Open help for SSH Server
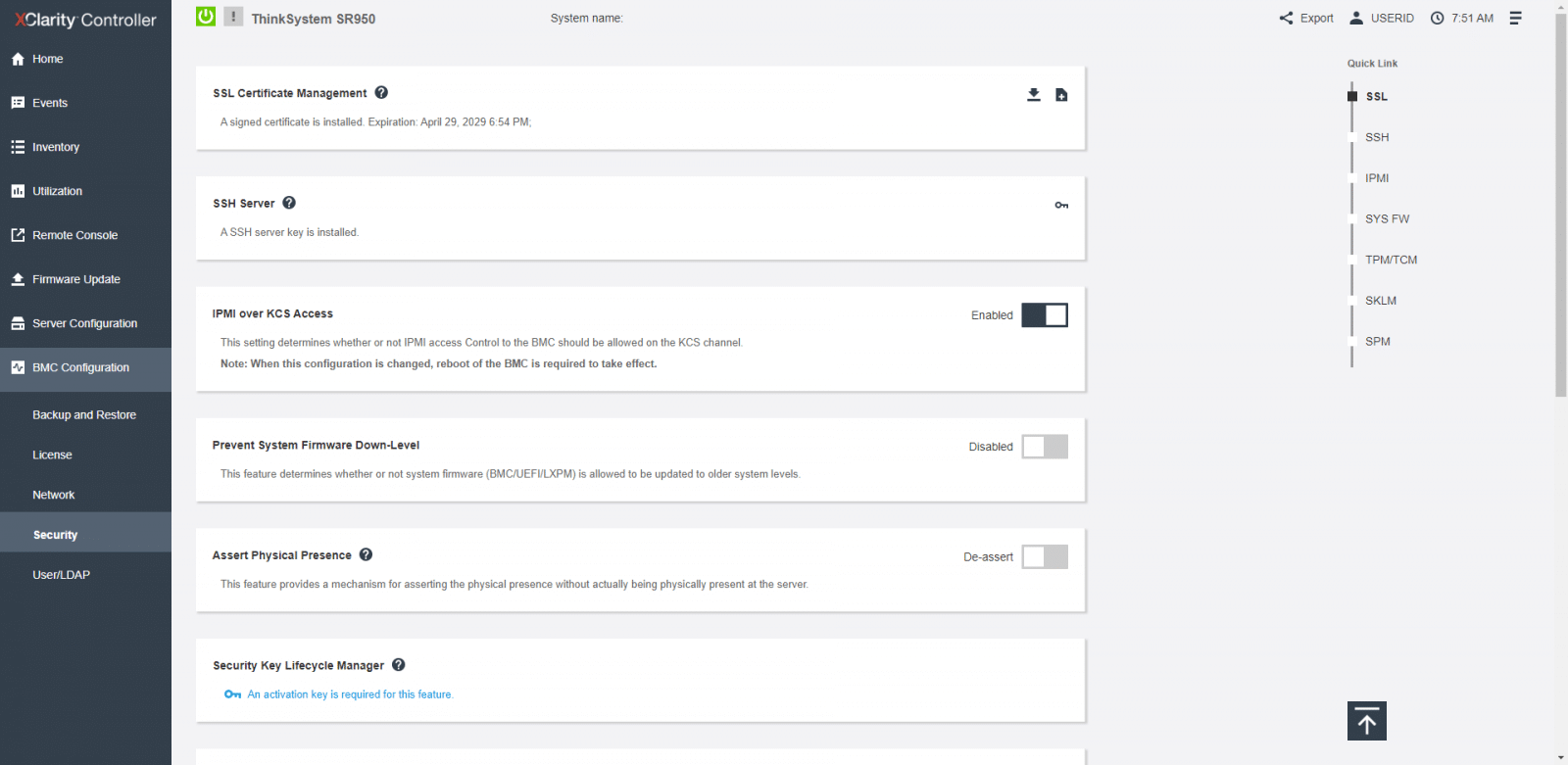Viewport: 1568px width, 765px height. coord(289,203)
